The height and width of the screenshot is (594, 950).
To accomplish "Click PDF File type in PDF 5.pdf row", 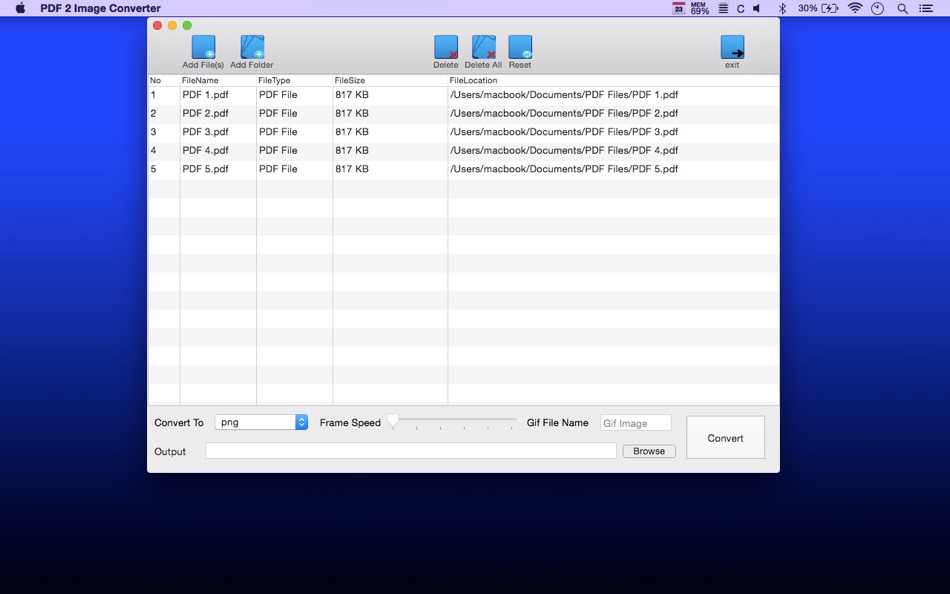I will 278,169.
